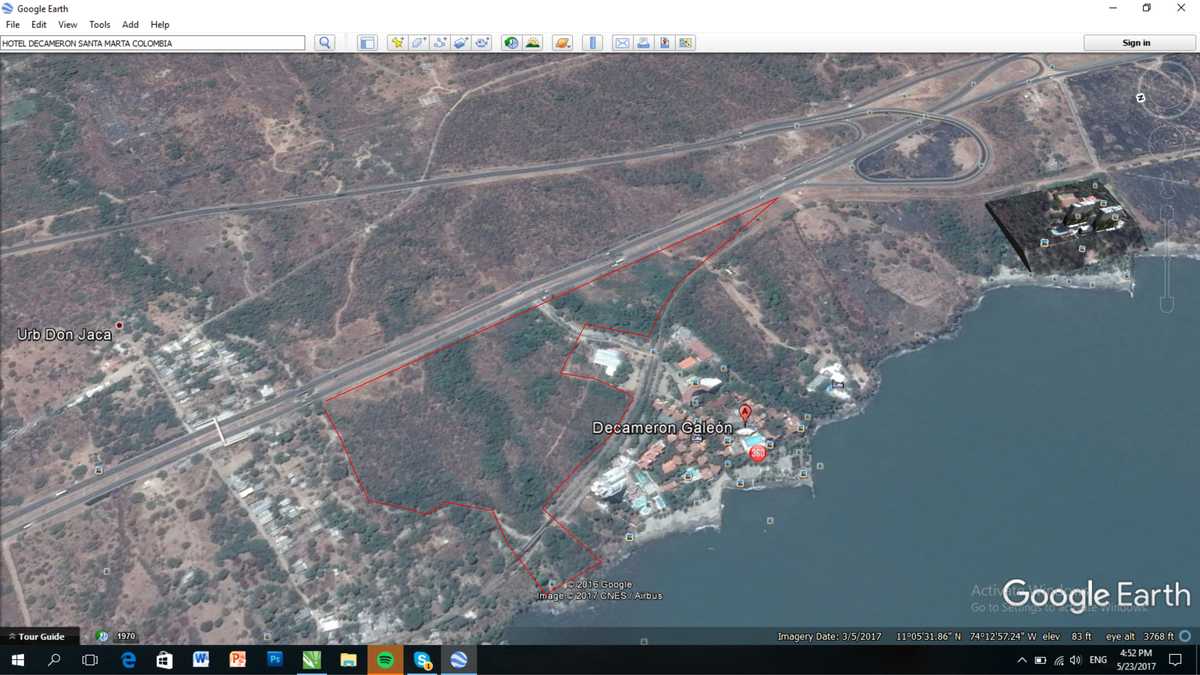Image resolution: width=1200 pixels, height=675 pixels.
Task: Open the Add menu
Action: (x=131, y=24)
